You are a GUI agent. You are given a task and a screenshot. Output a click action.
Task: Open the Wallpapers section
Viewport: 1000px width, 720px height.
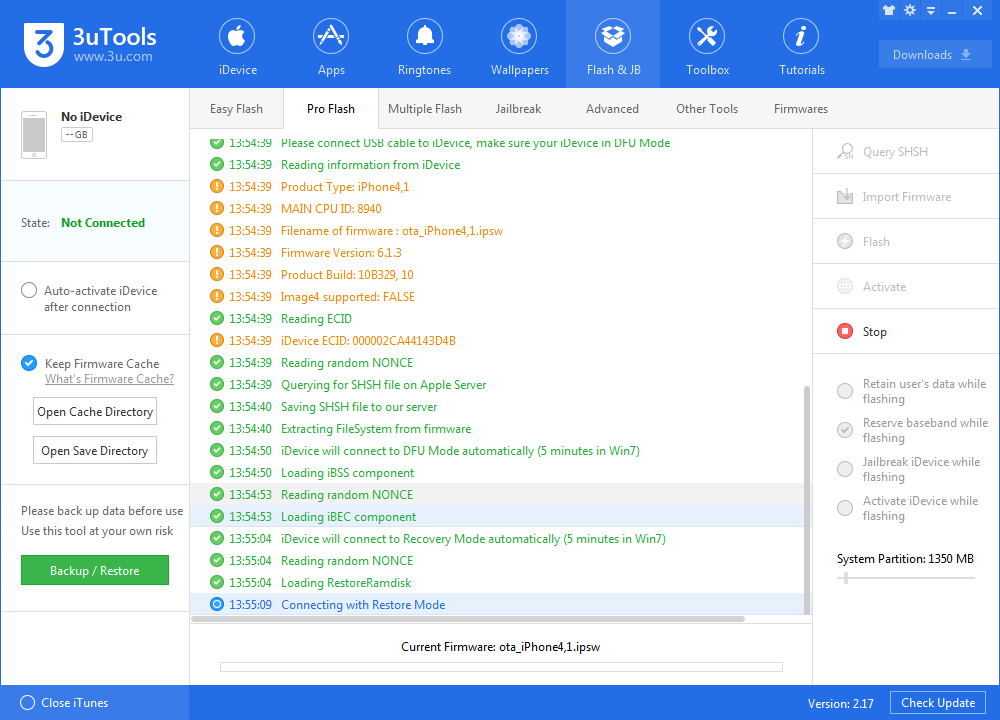519,46
